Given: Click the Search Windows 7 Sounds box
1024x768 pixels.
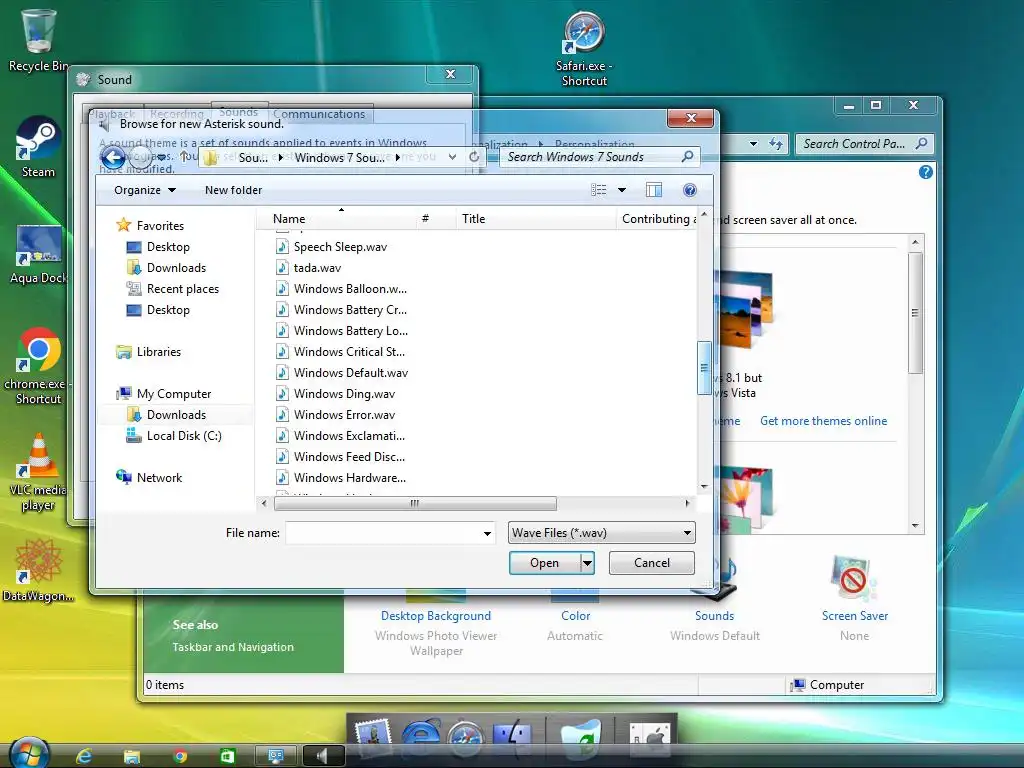Looking at the screenshot, I should tap(600, 157).
